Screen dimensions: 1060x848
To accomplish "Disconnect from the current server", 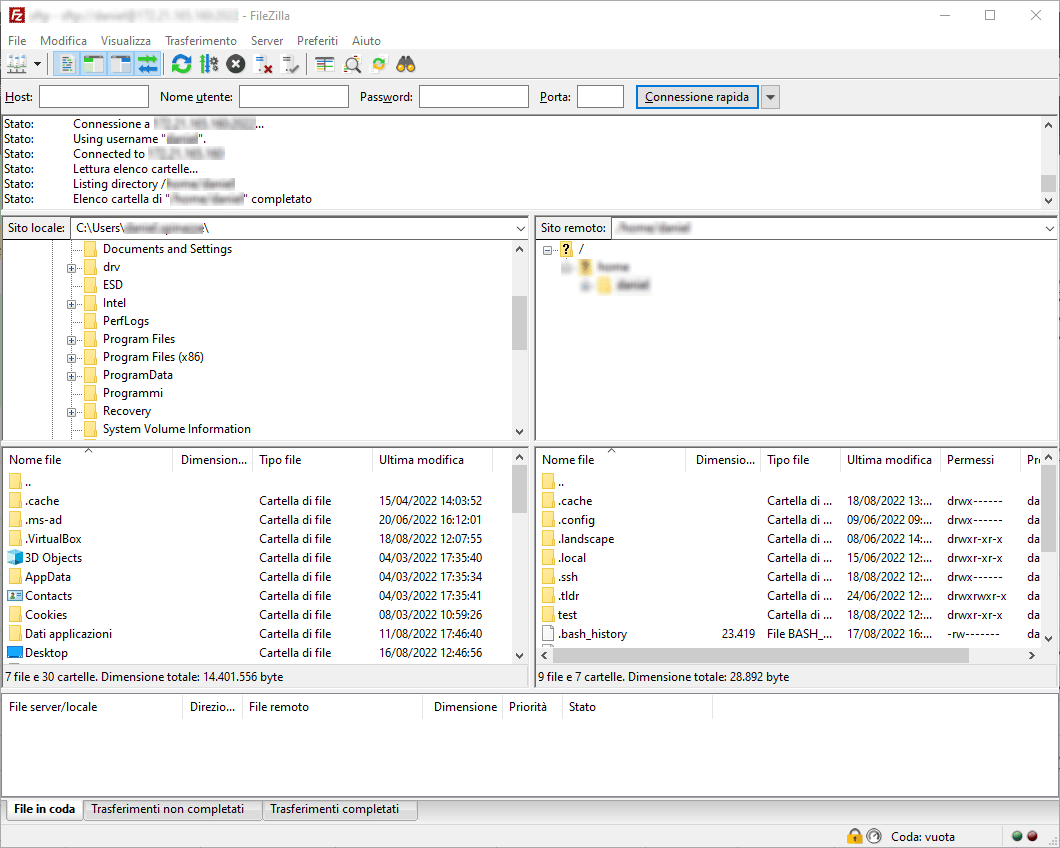I will [263, 65].
